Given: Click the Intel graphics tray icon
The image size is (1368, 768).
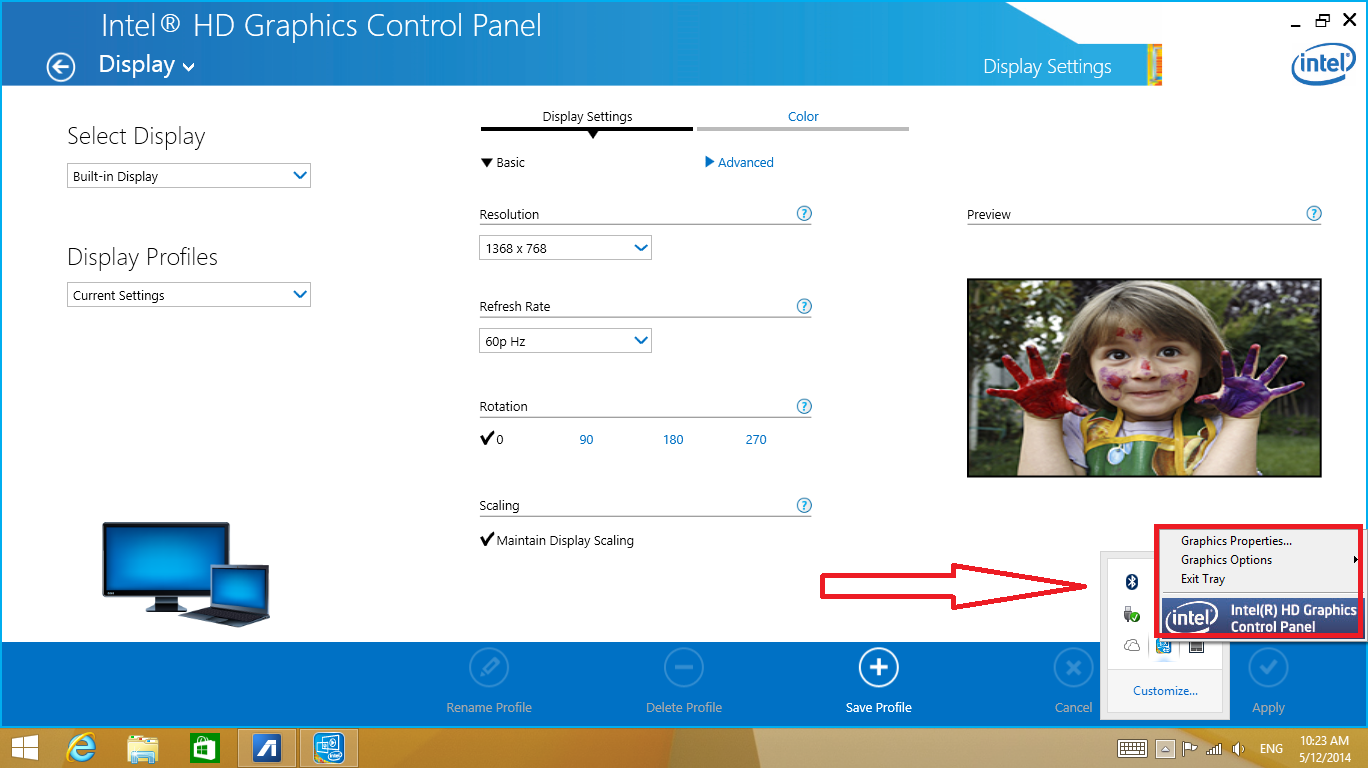Looking at the screenshot, I should pyautogui.click(x=1163, y=646).
